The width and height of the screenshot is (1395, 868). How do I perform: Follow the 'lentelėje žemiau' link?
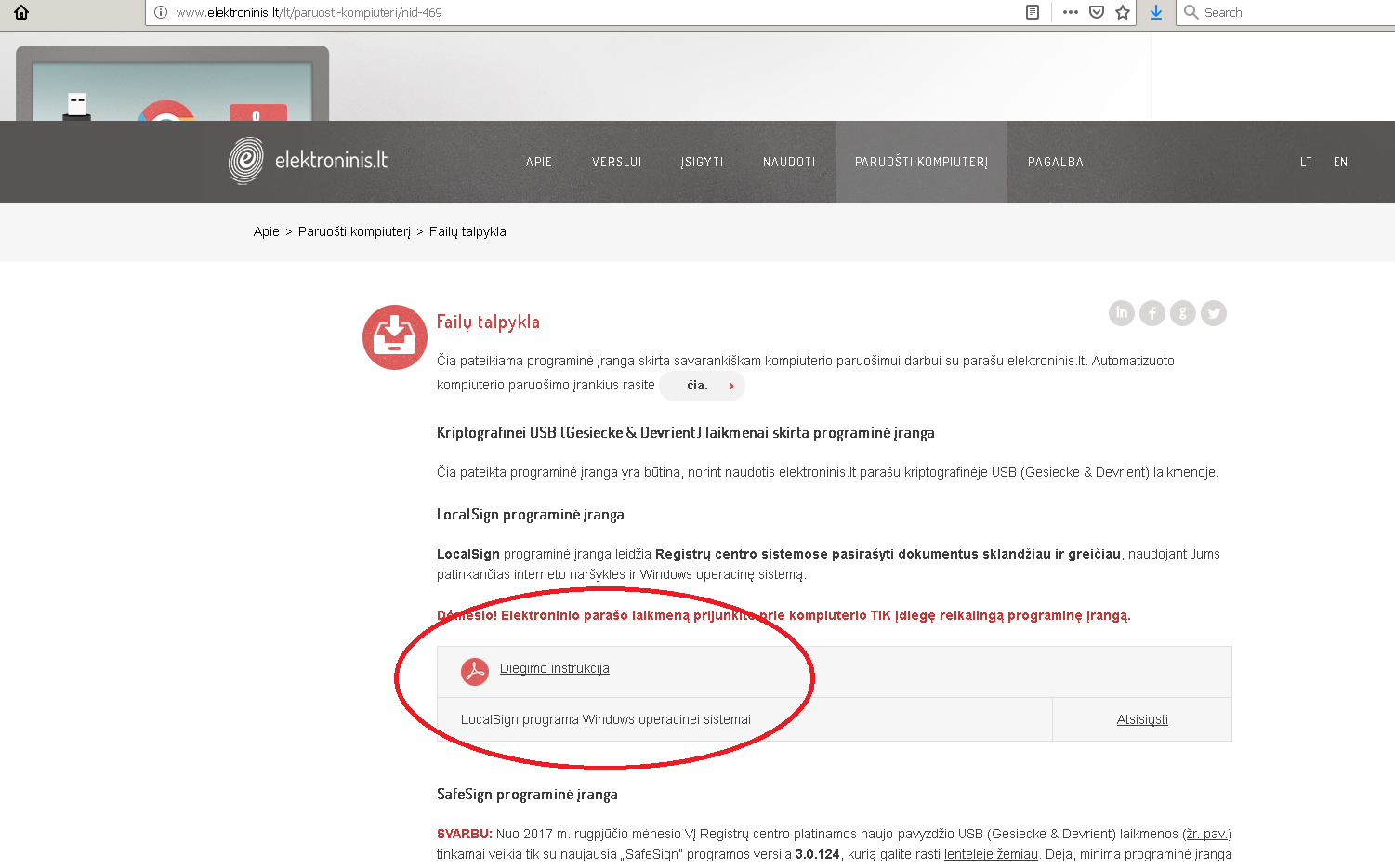pos(991,854)
